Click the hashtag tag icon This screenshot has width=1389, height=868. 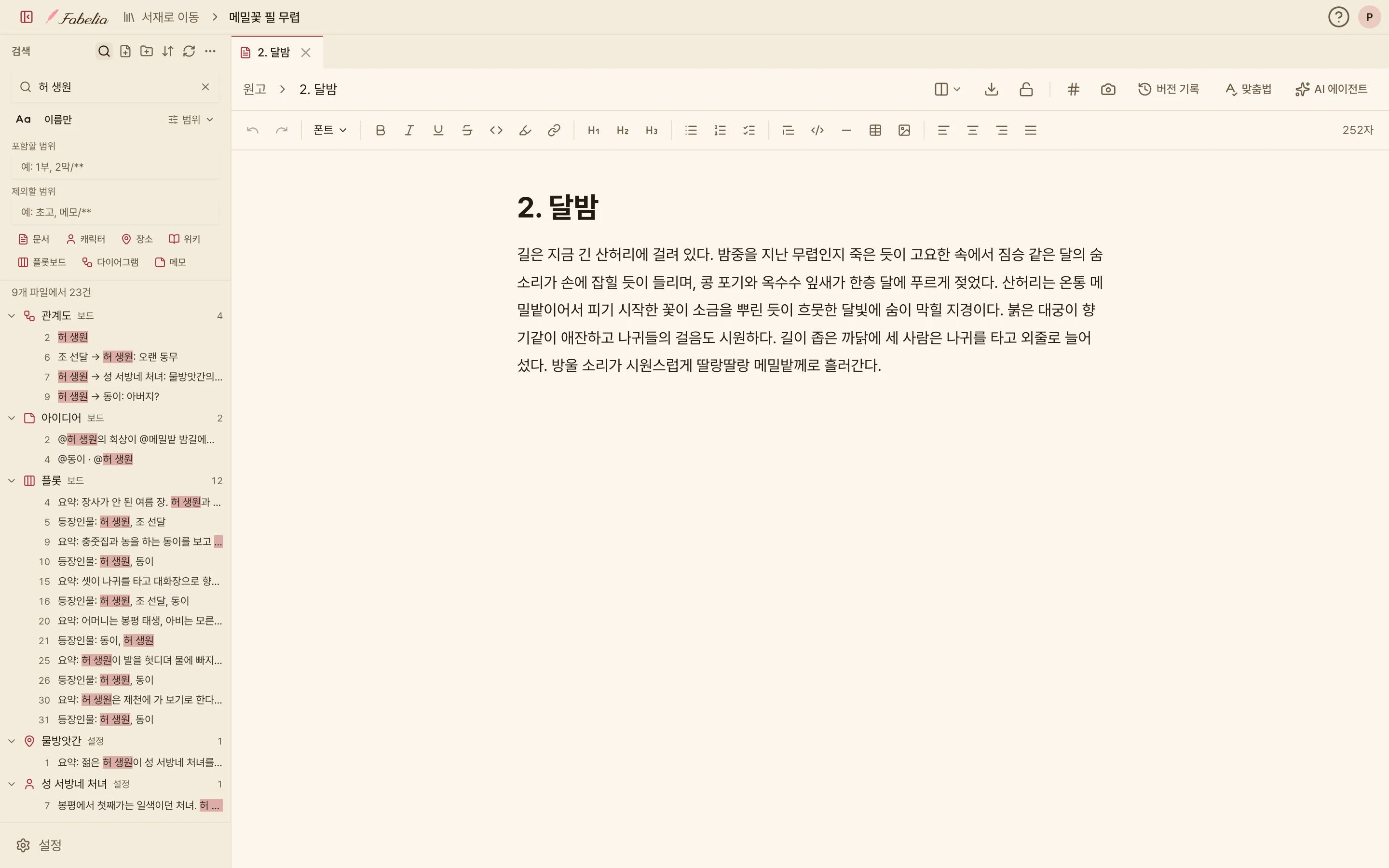click(1073, 89)
